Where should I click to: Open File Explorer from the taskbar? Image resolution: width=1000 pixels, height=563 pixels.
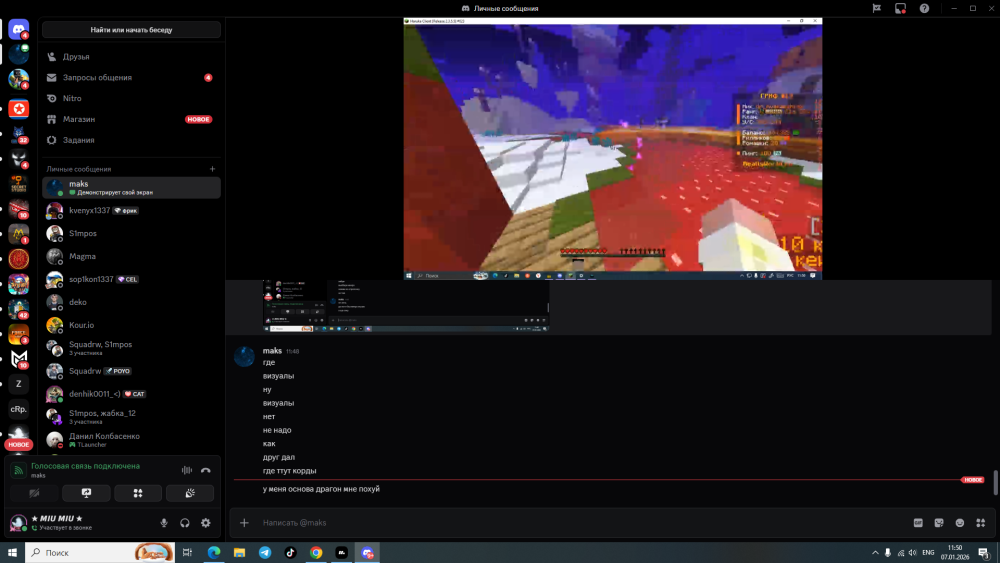pos(239,553)
